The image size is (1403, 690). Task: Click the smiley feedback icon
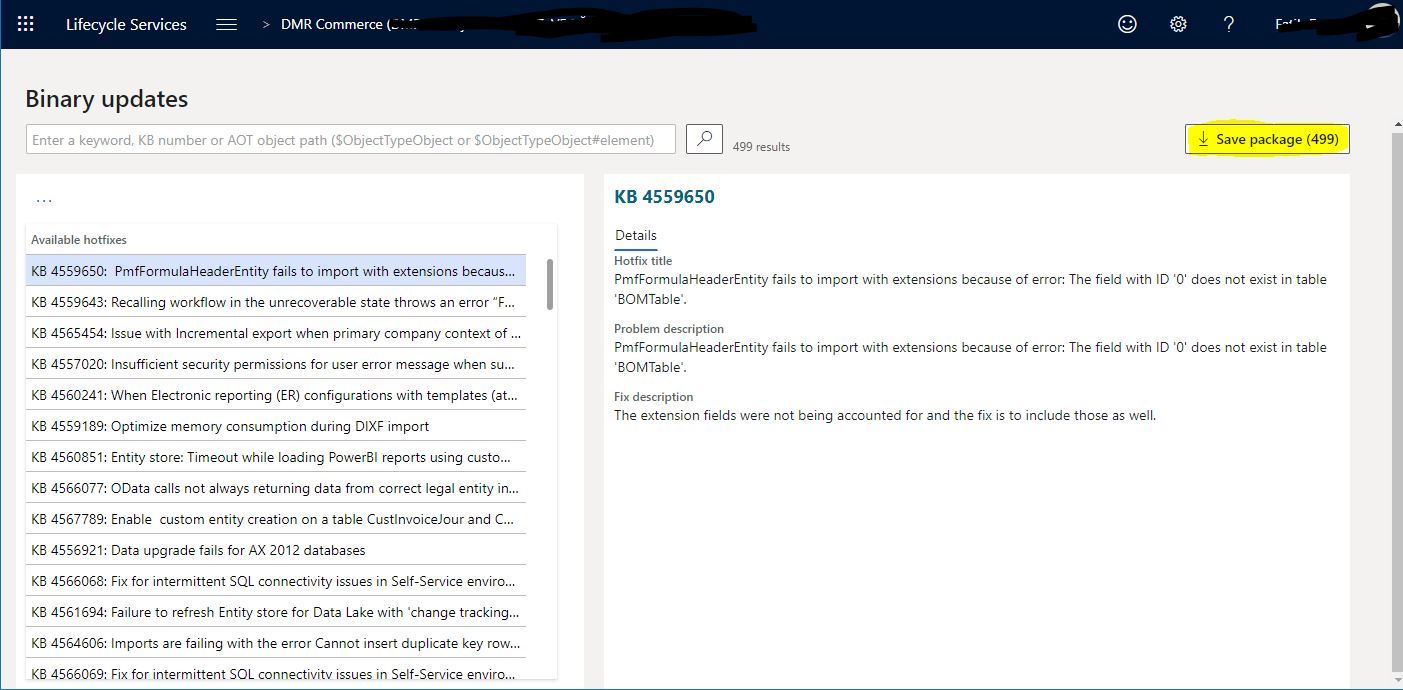click(1127, 24)
